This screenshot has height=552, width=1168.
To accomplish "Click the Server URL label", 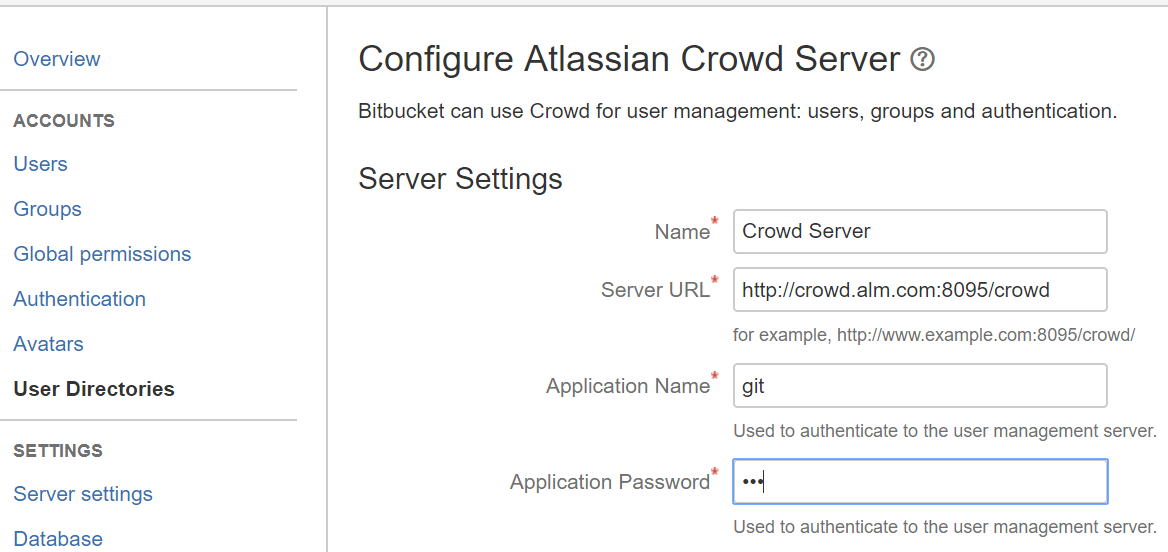I will (x=655, y=290).
